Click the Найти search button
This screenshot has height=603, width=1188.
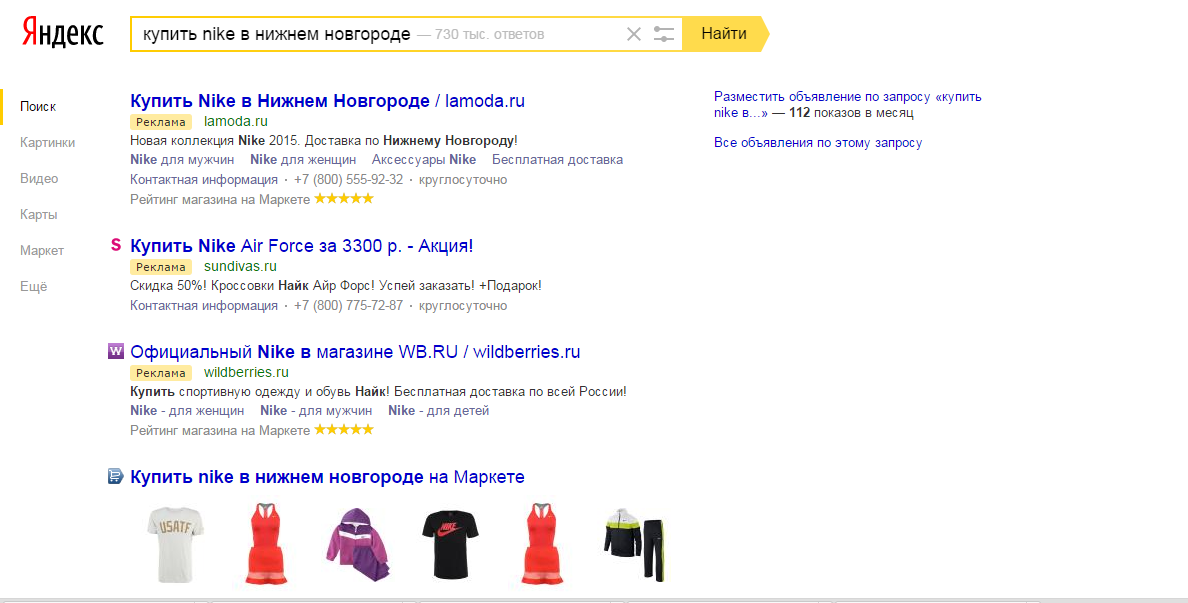(x=724, y=34)
